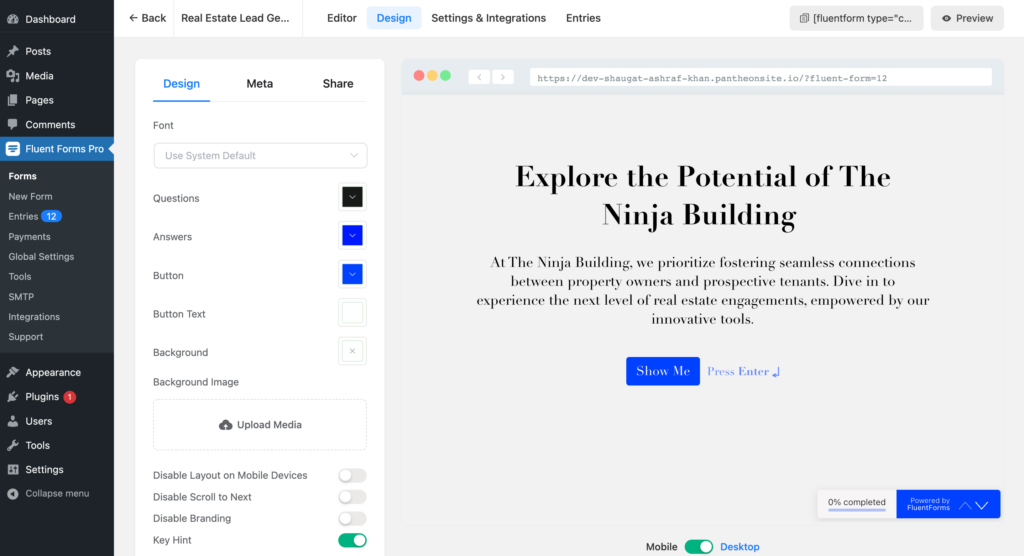Copy the fluentform shortcode button
The width and height of the screenshot is (1024, 556).
click(856, 18)
